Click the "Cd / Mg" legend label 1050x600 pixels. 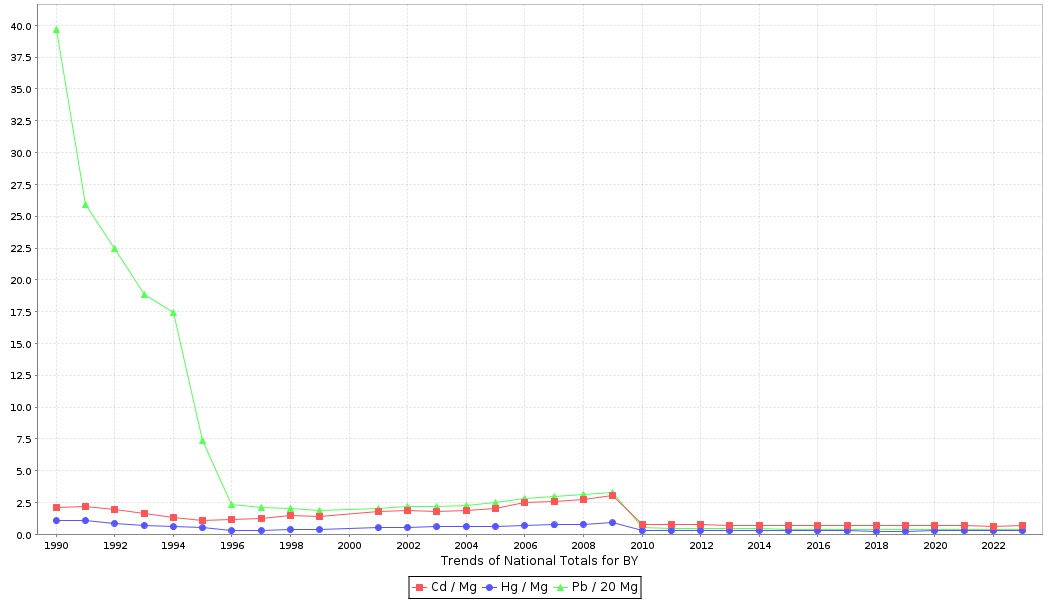pos(452,587)
